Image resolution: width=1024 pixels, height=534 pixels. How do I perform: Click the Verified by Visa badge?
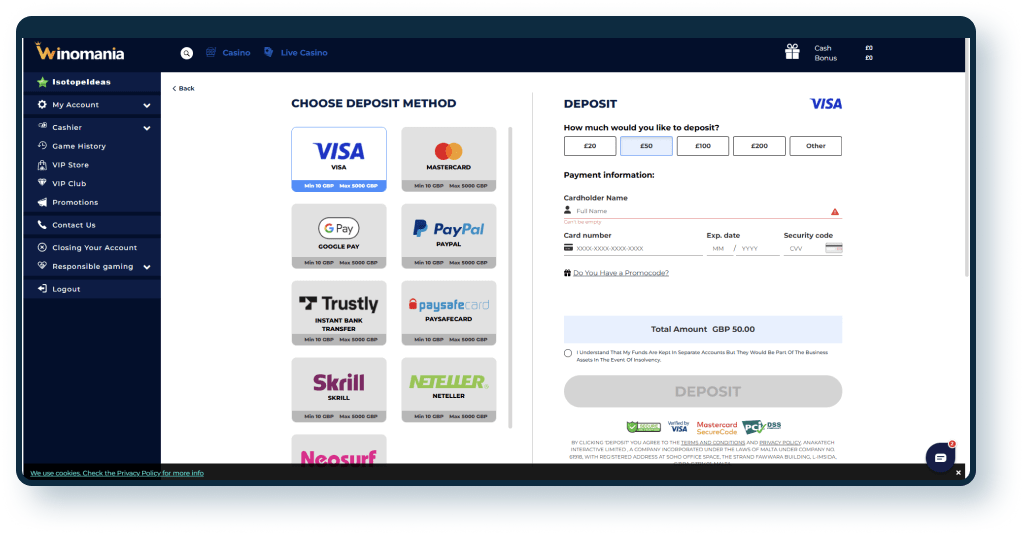(x=679, y=426)
